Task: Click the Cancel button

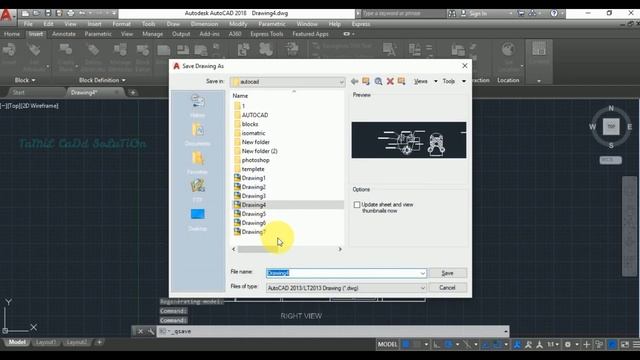Action: (x=447, y=288)
